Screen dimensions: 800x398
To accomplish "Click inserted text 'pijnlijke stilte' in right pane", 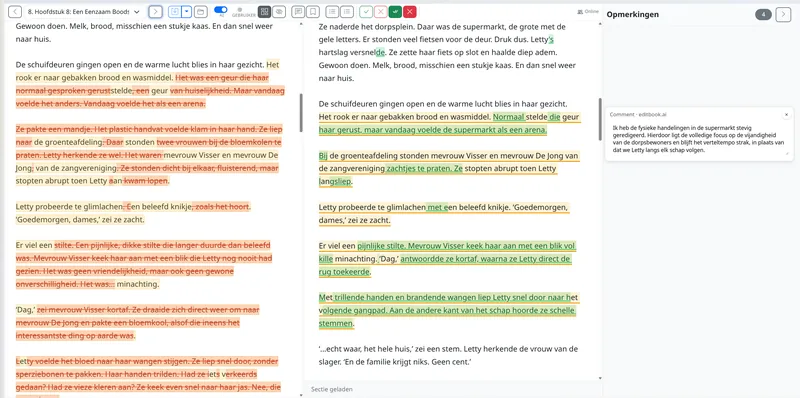I will [x=383, y=246].
